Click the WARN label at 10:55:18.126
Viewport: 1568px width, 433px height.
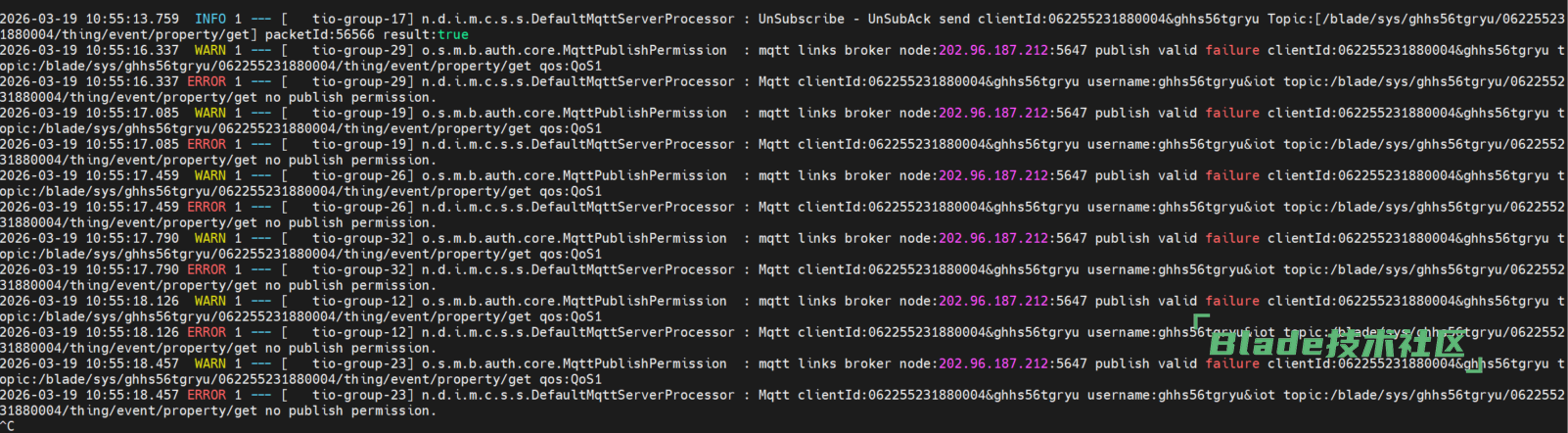[x=209, y=301]
